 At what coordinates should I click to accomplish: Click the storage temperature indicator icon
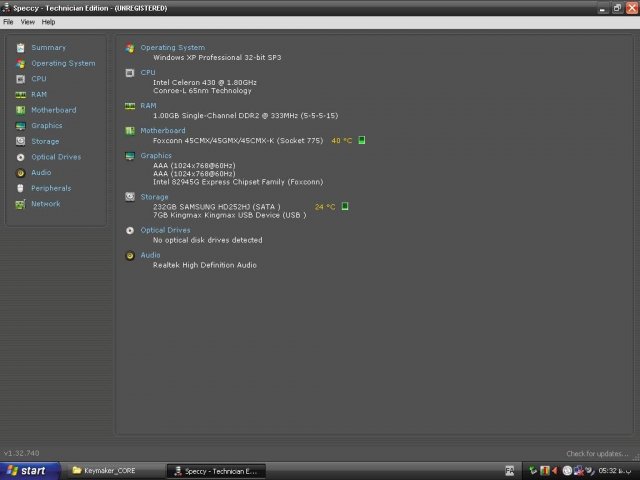(345, 206)
